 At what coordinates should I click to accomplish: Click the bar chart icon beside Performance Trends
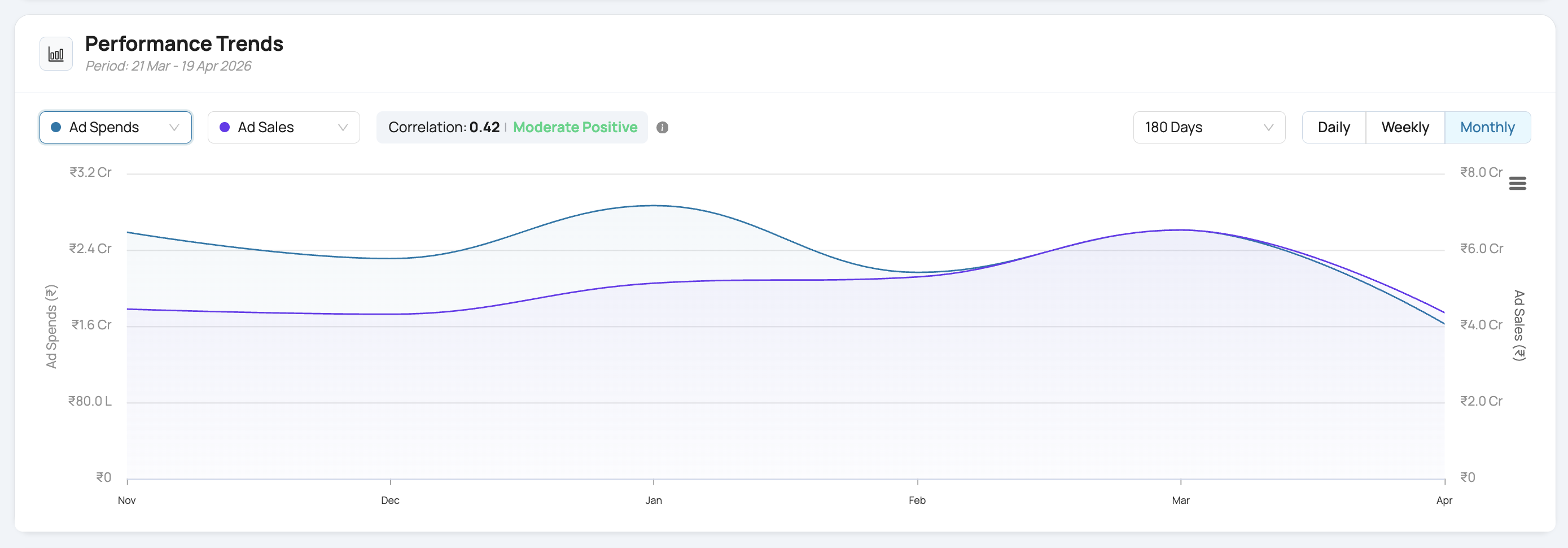[56, 54]
